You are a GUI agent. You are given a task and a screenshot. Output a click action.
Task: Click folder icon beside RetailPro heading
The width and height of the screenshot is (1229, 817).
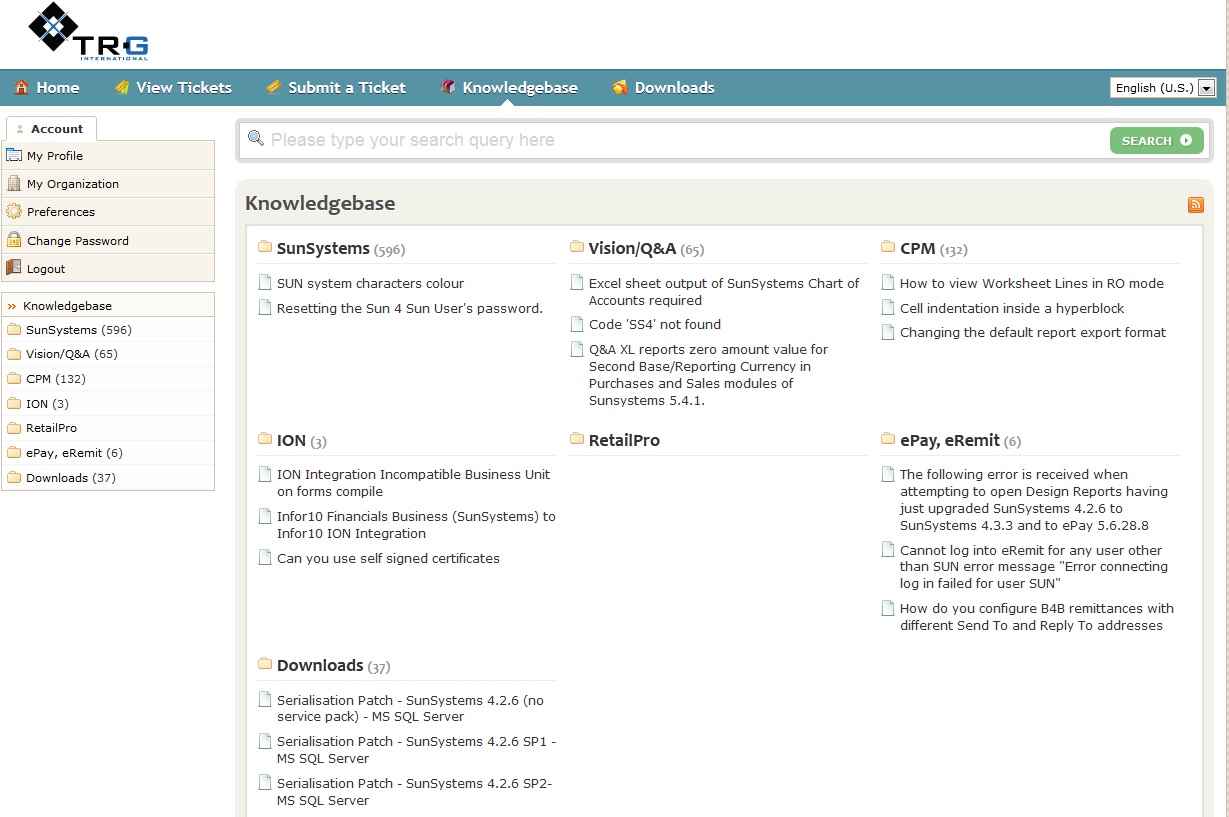(x=577, y=439)
